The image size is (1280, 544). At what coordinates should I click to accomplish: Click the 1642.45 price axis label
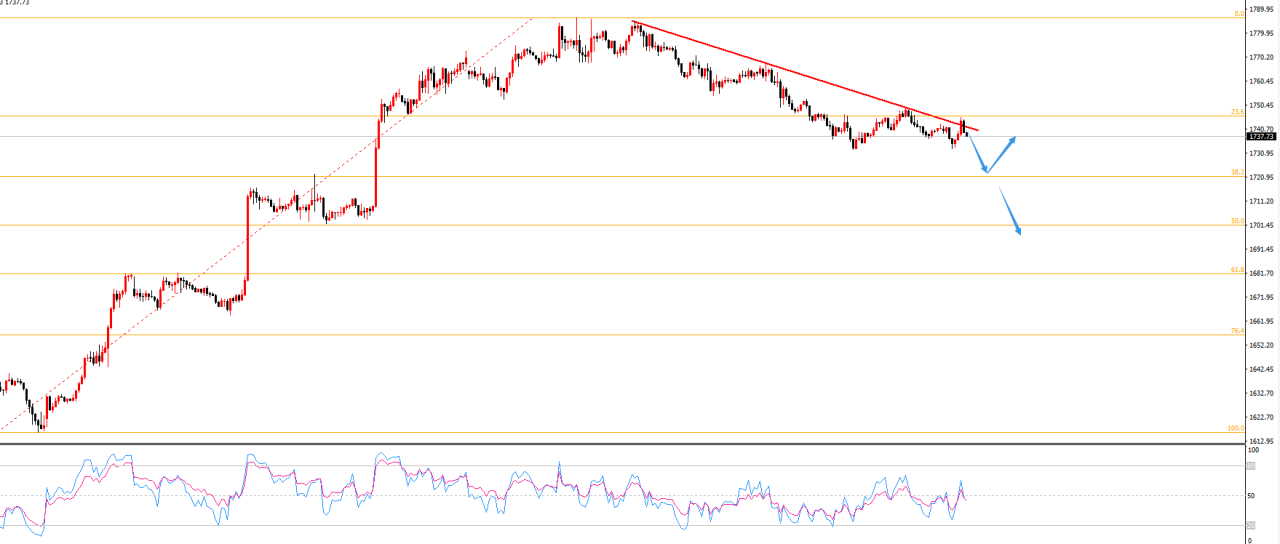1263,369
